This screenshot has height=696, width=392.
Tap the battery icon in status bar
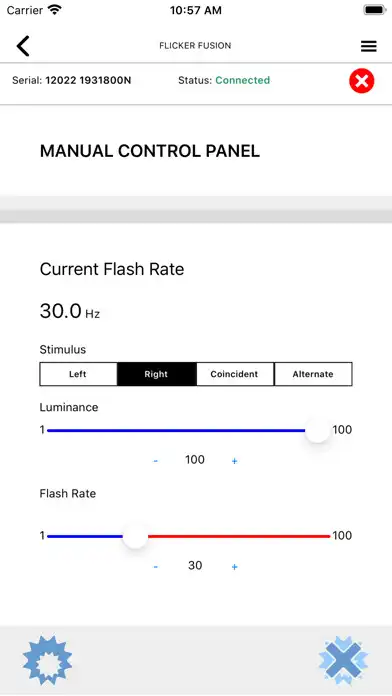375,10
